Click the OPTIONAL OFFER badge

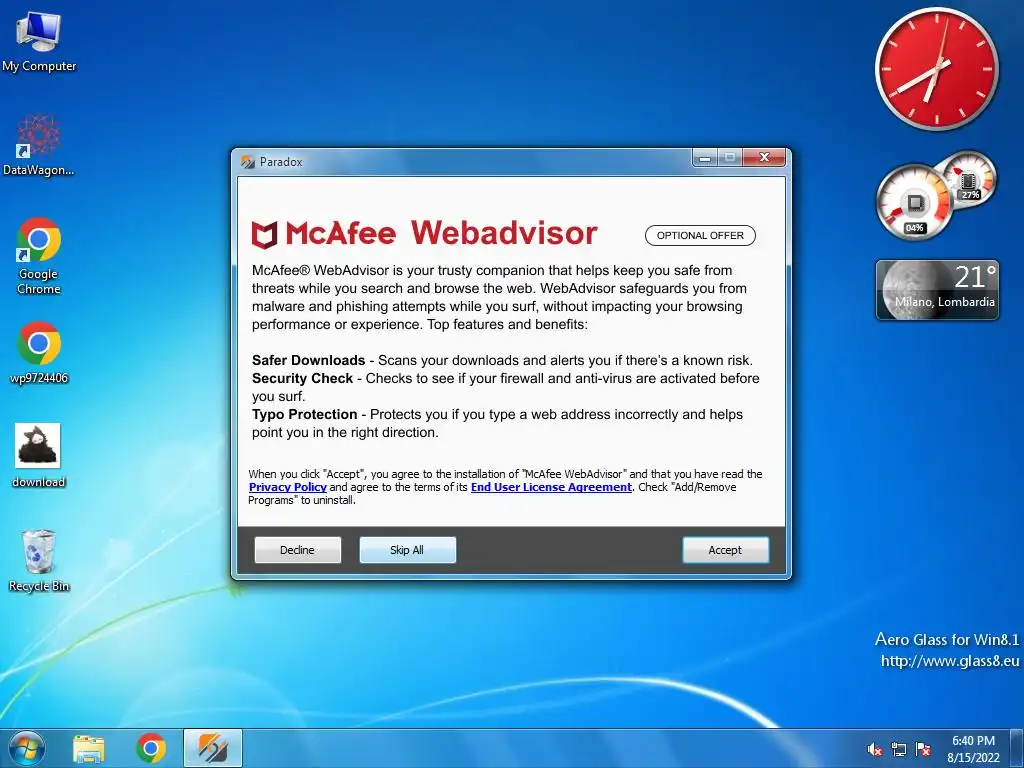coord(700,236)
